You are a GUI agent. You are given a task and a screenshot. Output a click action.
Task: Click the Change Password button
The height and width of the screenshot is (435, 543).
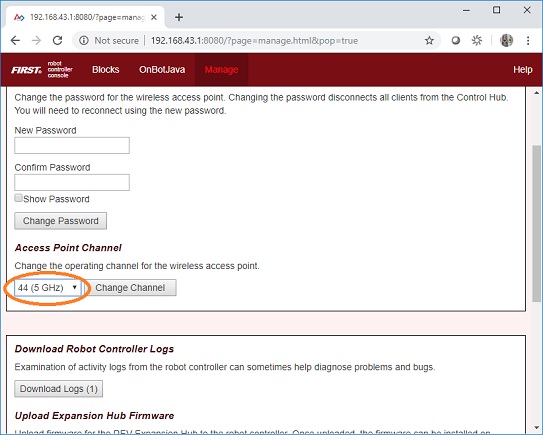coord(61,221)
